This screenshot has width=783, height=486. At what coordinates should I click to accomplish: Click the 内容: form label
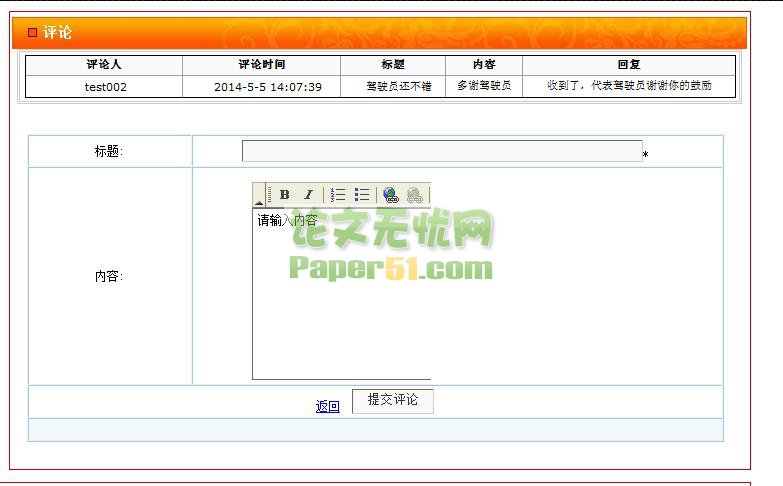click(x=109, y=276)
